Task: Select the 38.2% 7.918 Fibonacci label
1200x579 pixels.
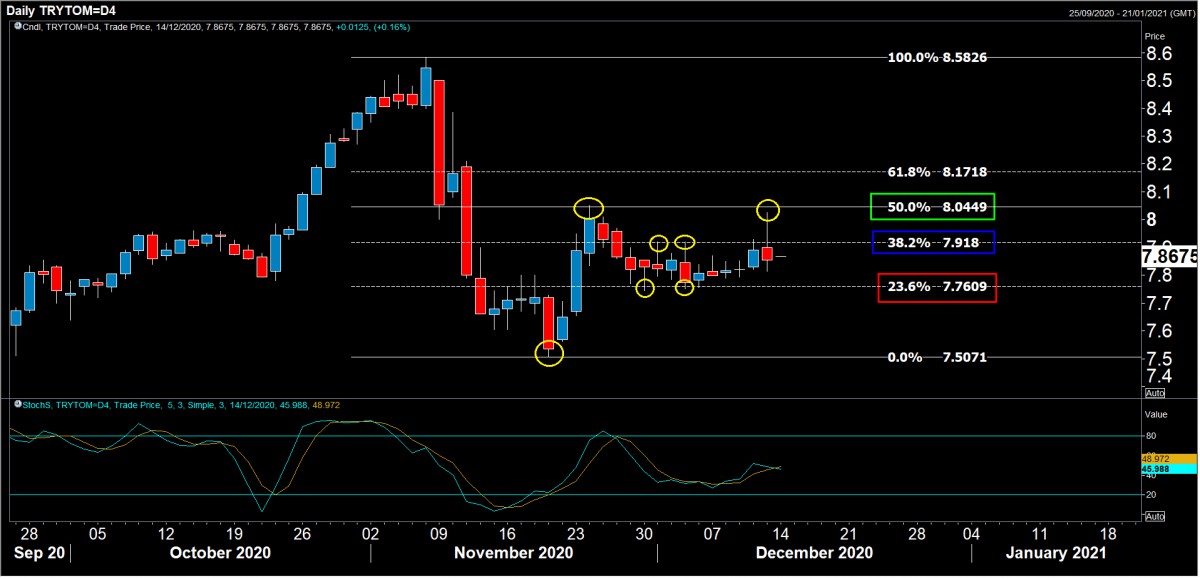Action: (x=932, y=242)
